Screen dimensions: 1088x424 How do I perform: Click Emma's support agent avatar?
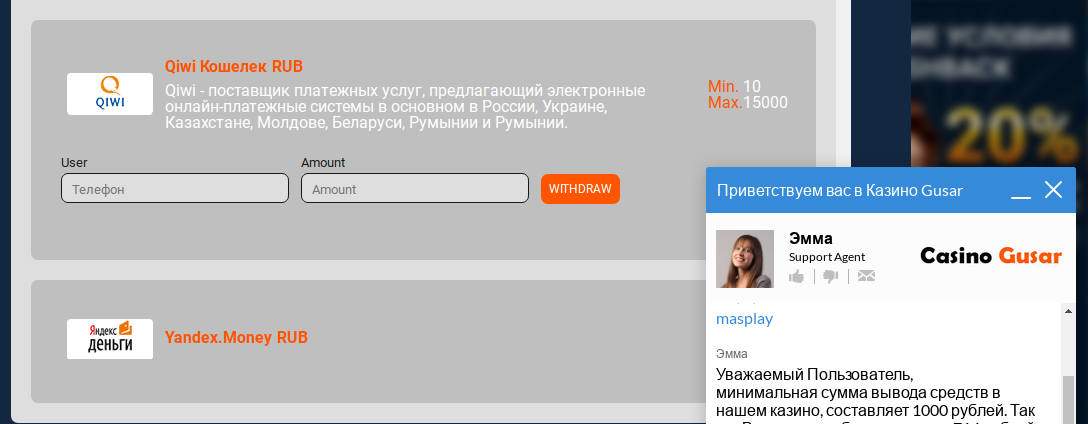coord(745,259)
